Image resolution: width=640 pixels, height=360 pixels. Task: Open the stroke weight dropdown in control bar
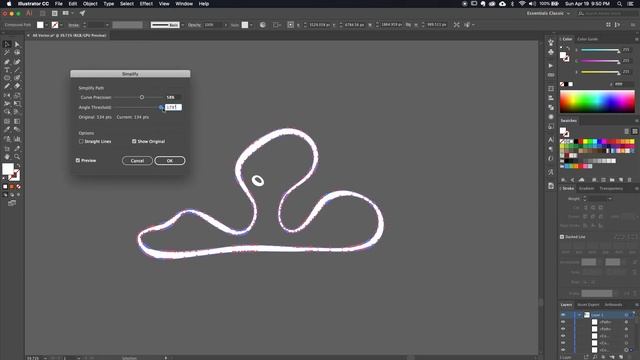click(x=107, y=25)
